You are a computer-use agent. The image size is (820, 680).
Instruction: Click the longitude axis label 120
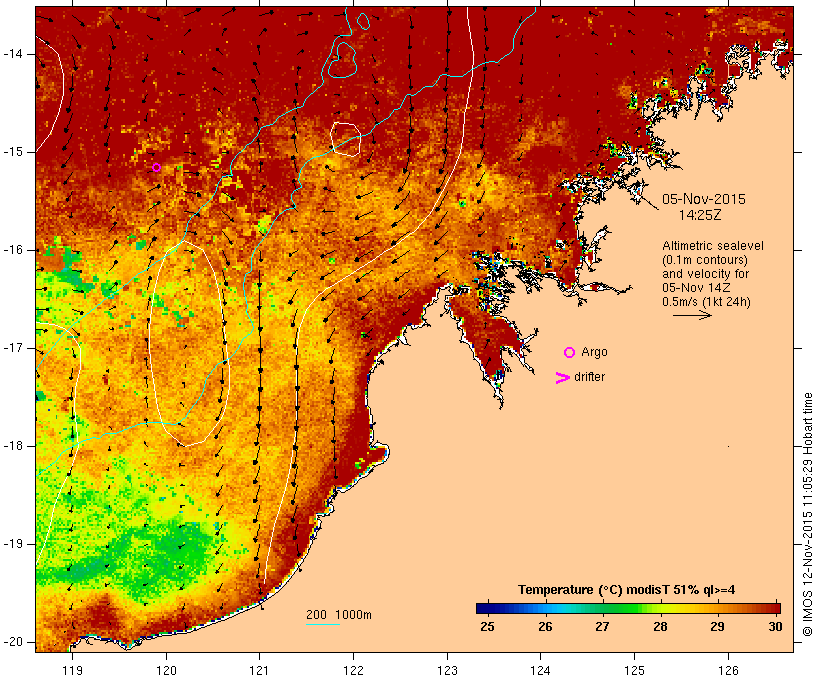point(166,671)
